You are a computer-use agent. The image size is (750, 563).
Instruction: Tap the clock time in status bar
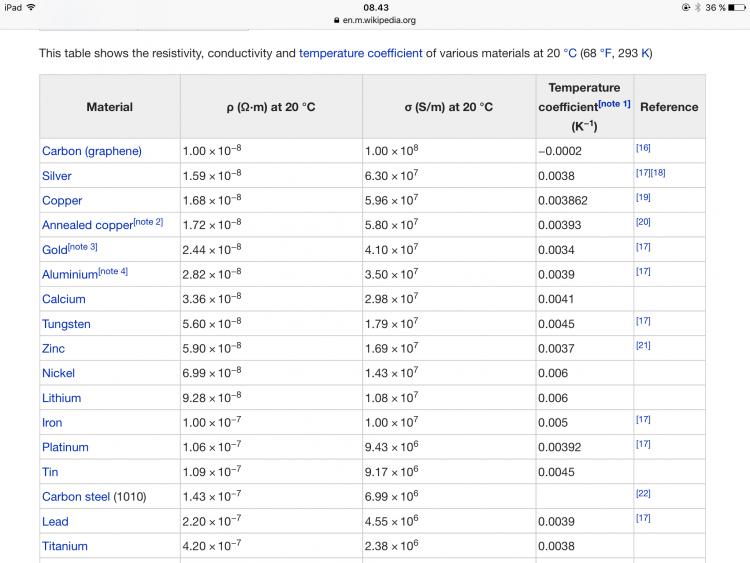[x=375, y=7]
